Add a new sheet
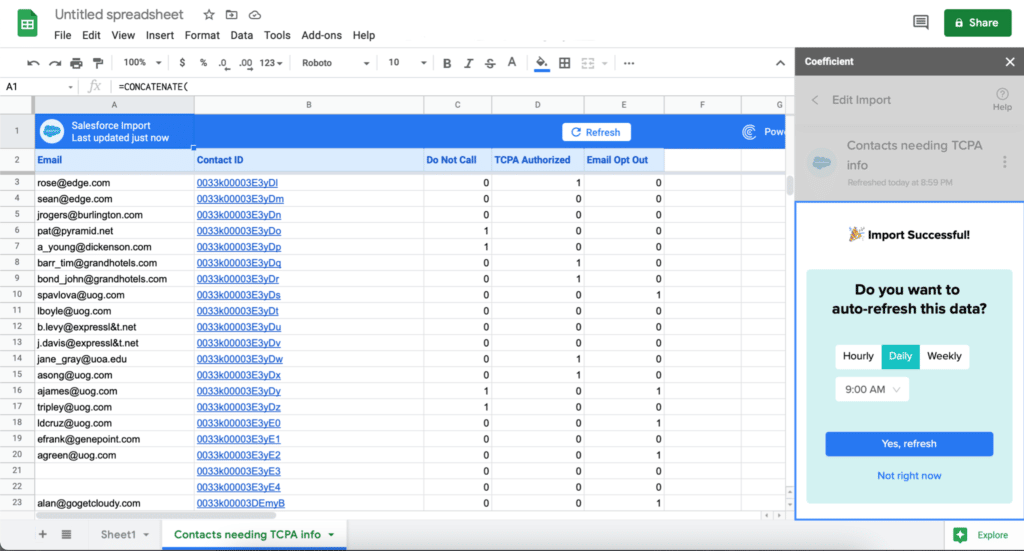 pos(42,534)
